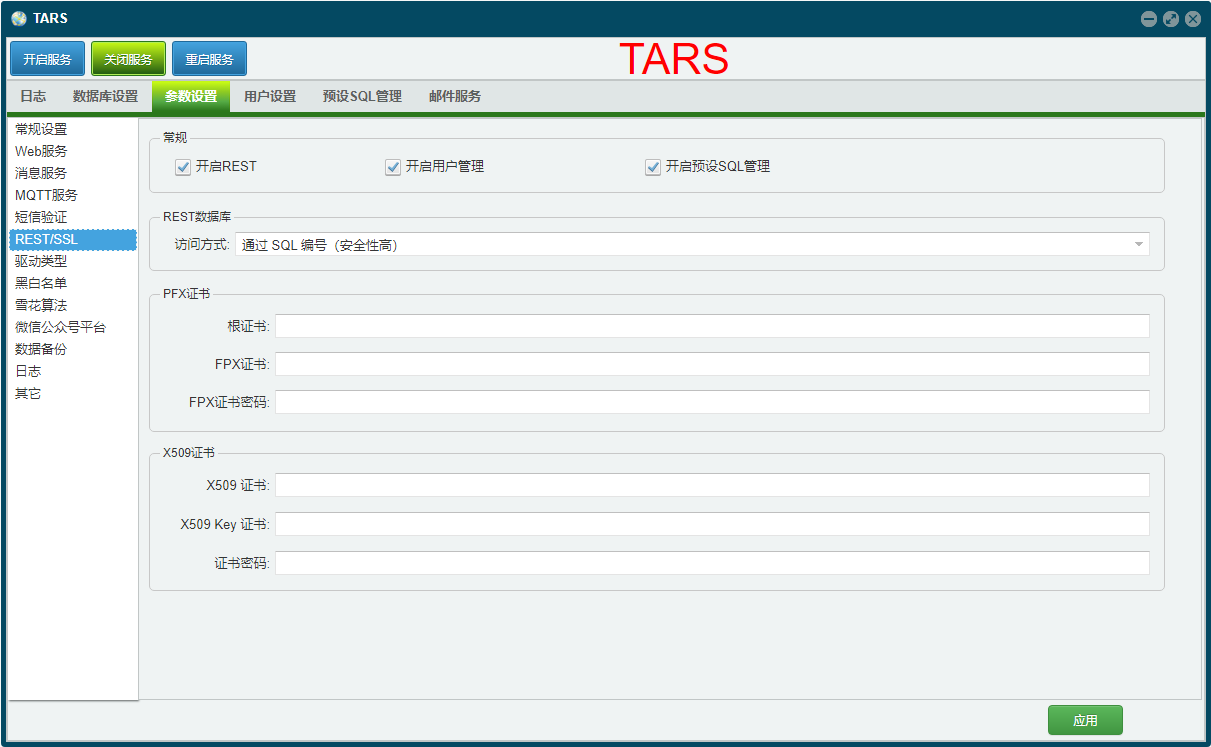The width and height of the screenshot is (1211, 747).
Task: Select 短信验证 in the sidebar
Action: pos(72,217)
